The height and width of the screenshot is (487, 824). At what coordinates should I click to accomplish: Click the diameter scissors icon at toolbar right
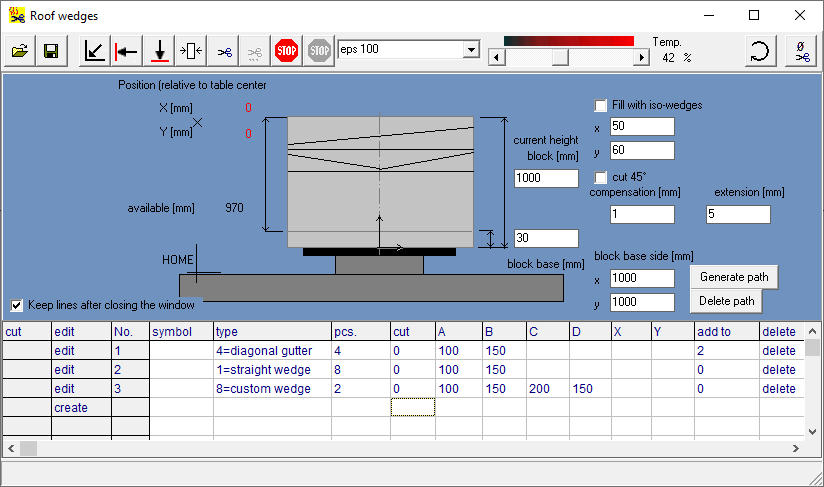[x=801, y=50]
